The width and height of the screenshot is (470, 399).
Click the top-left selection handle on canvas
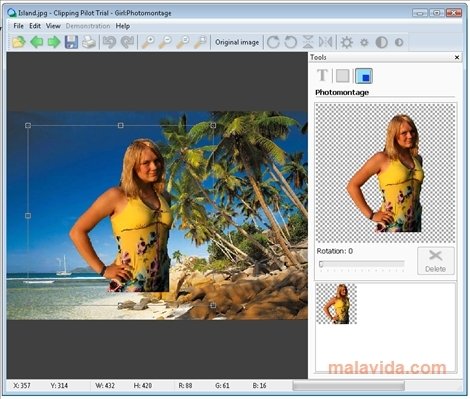[x=28, y=125]
